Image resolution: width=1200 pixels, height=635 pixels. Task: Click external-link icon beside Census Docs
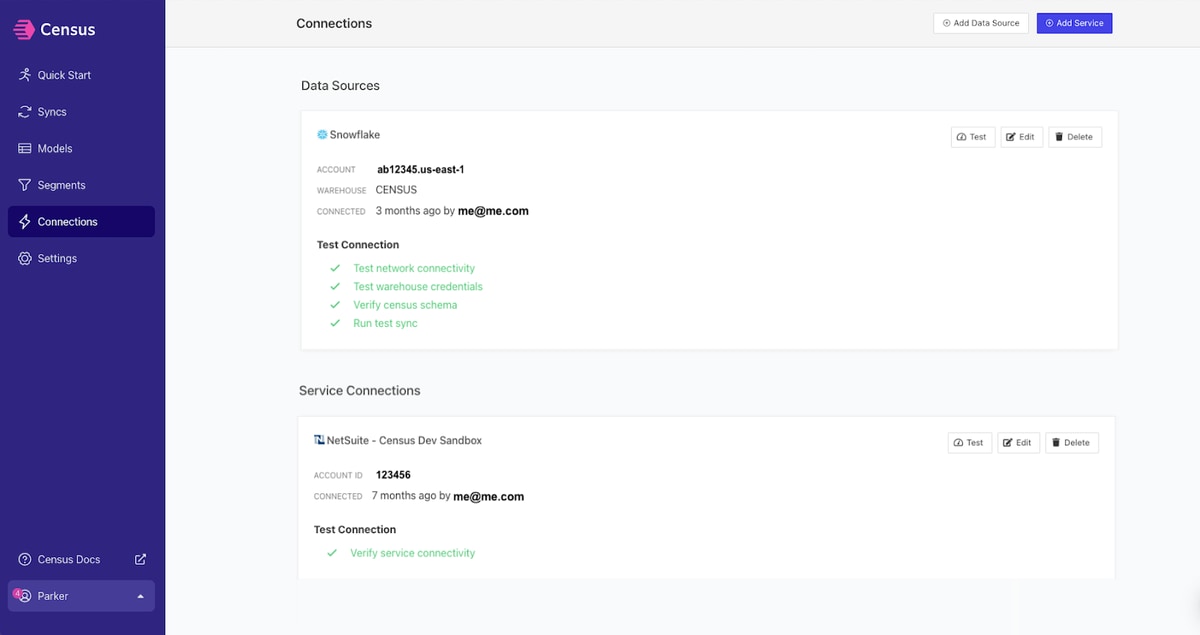140,559
